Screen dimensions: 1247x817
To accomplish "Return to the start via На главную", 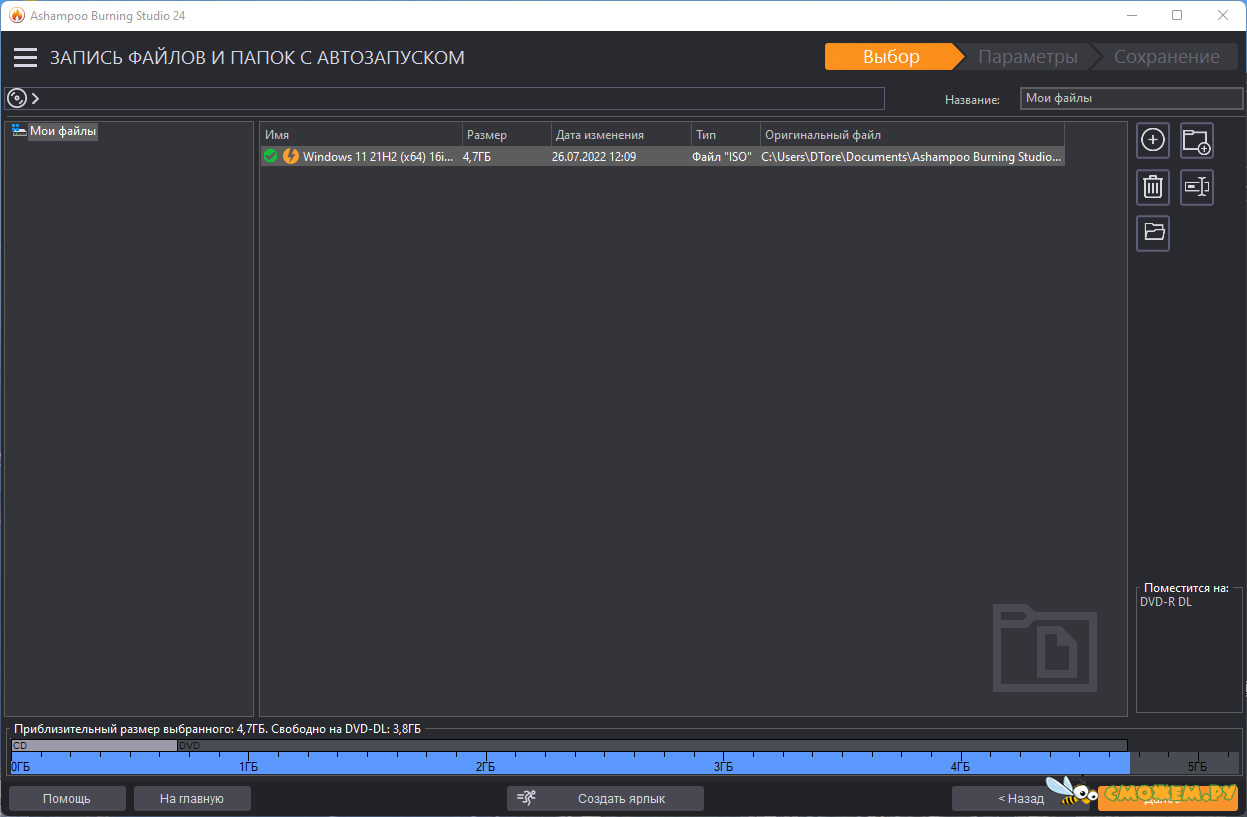I will pyautogui.click(x=192, y=798).
